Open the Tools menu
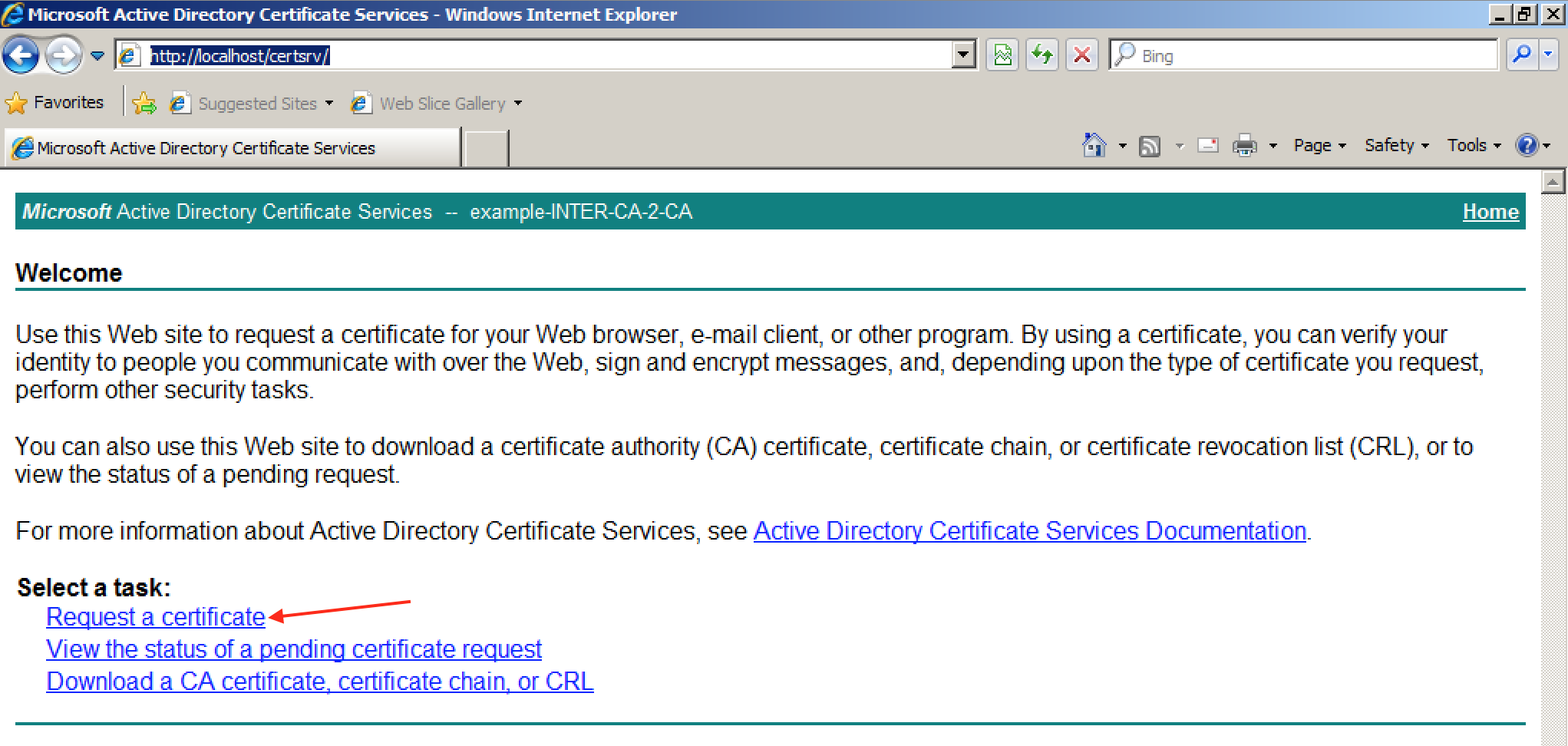1568x746 pixels. 1473,145
